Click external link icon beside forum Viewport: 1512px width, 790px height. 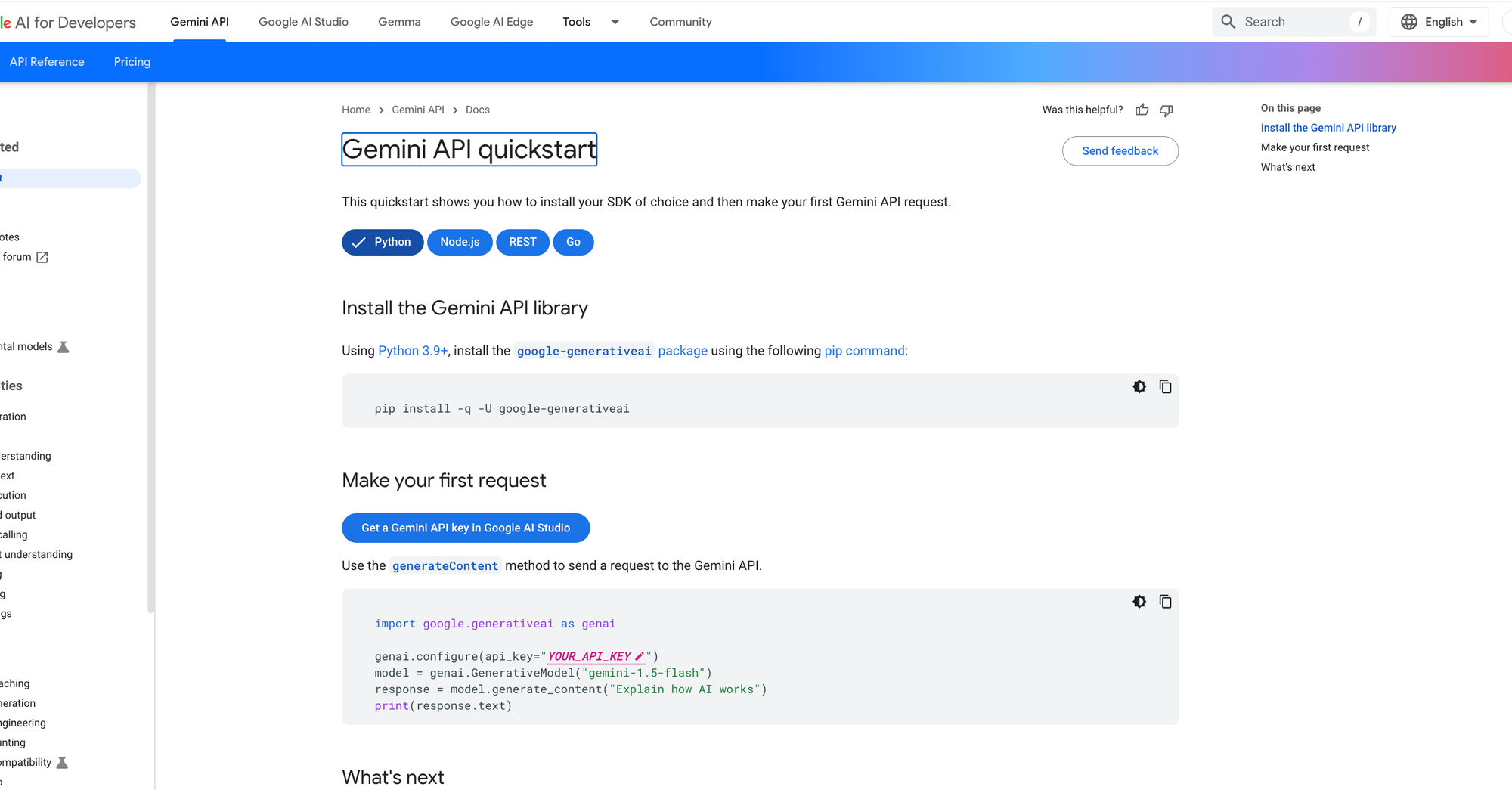(x=42, y=257)
